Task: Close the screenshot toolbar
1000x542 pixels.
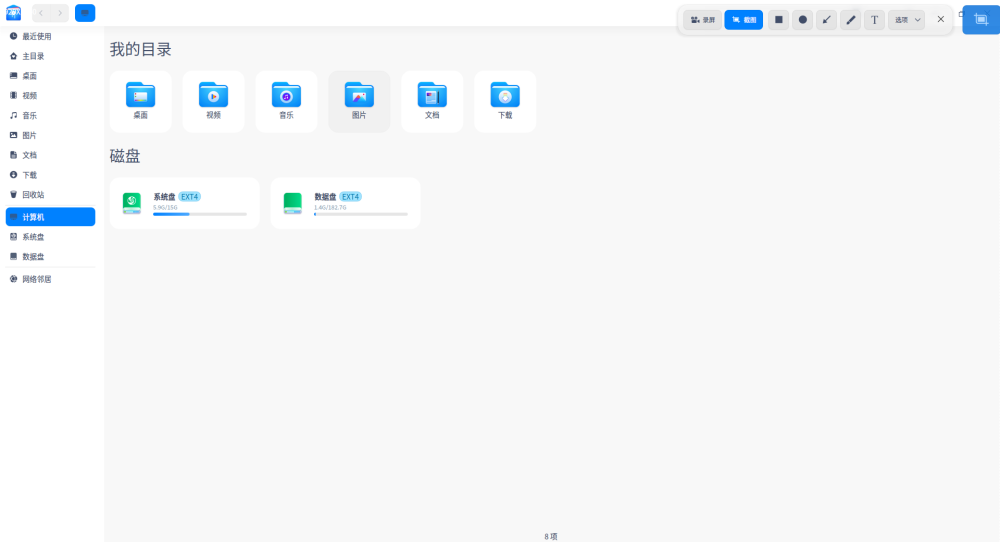Action: tap(940, 19)
